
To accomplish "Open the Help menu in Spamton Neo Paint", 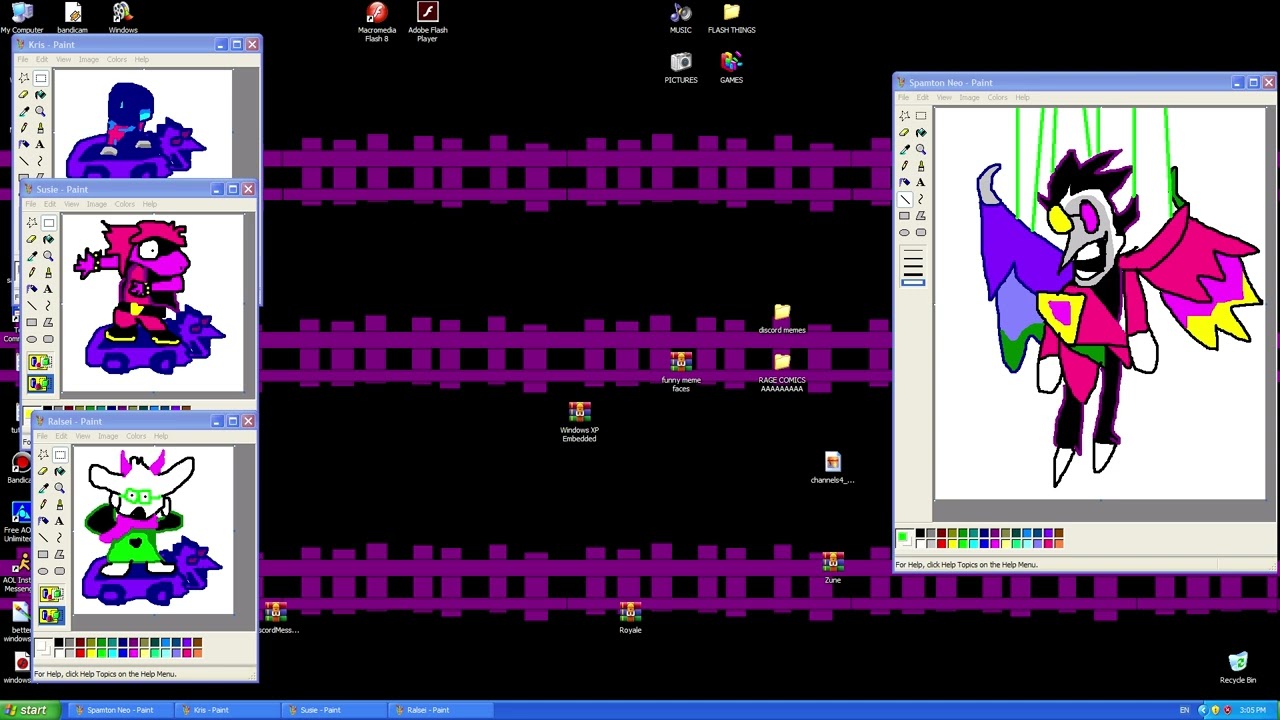I will click(1022, 97).
